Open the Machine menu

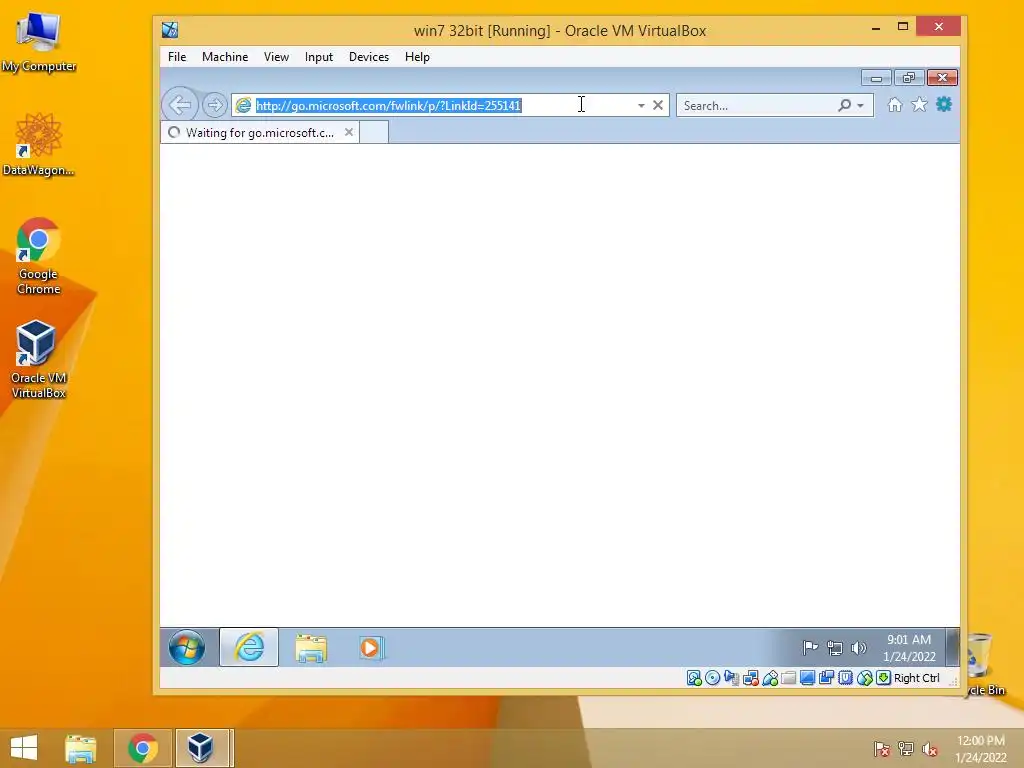[x=225, y=57]
